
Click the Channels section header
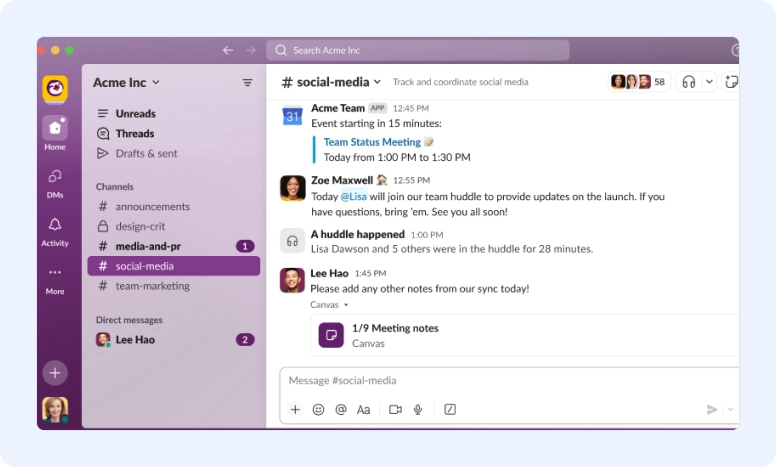(115, 187)
